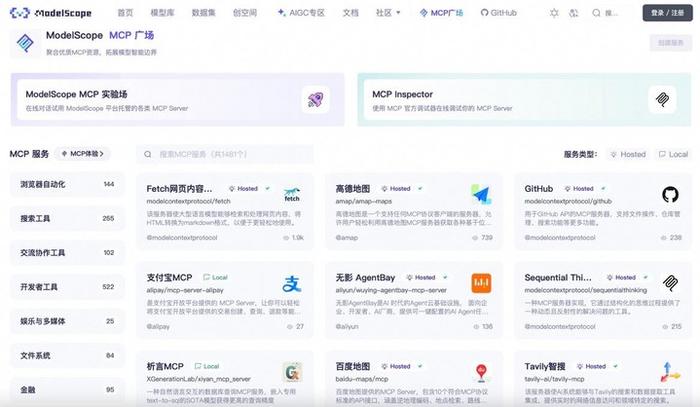Viewport: 700px width, 407px height.
Task: Click the Local tag on 支付宝MCP card
Action: pos(215,278)
